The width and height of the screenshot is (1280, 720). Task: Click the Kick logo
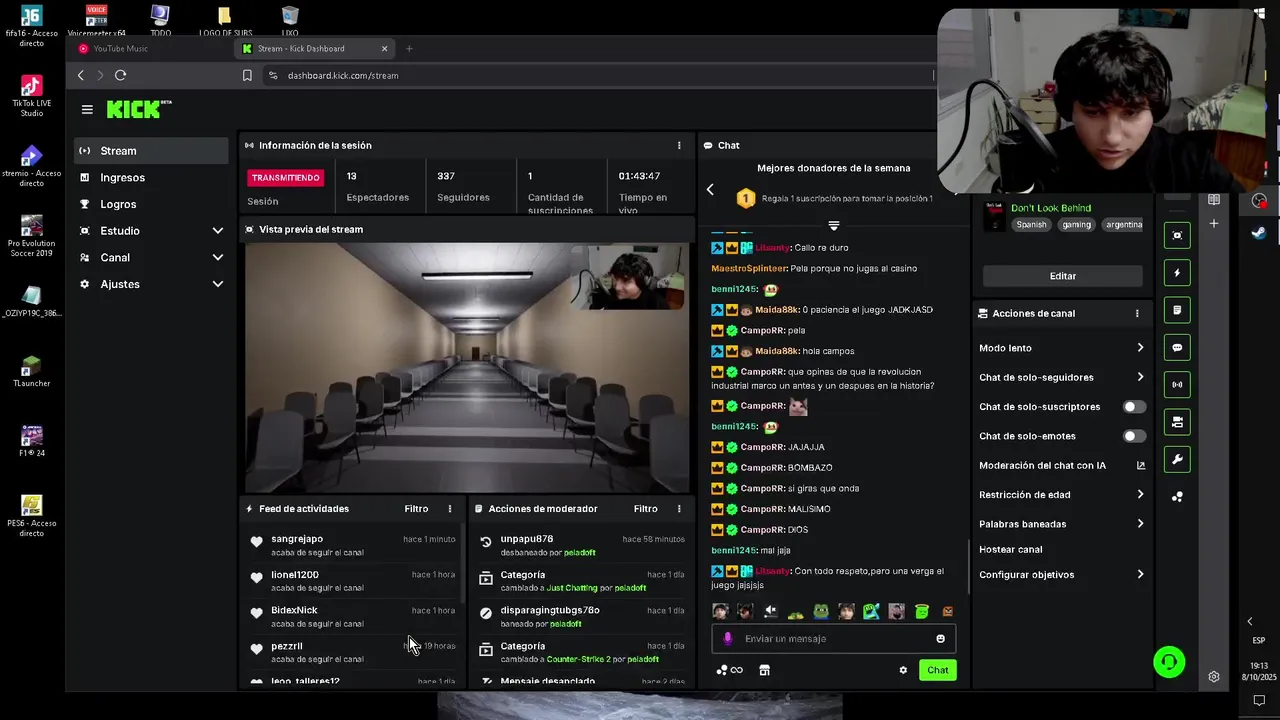point(139,109)
